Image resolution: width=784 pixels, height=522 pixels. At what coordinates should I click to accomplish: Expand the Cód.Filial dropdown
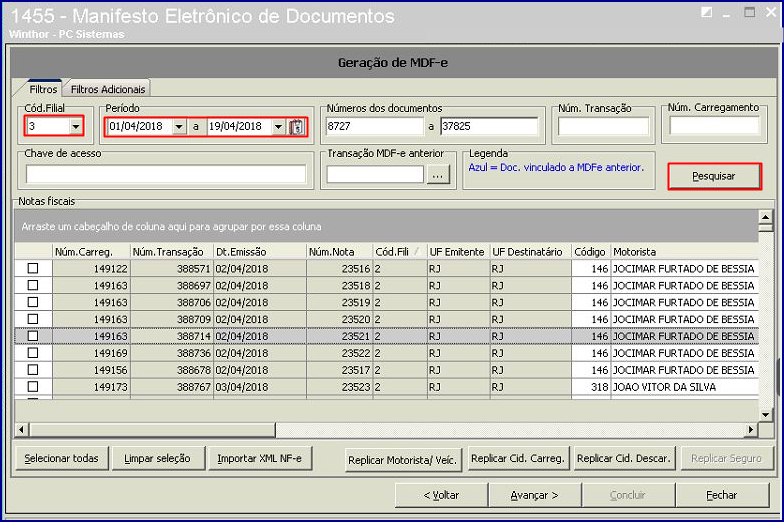(76, 126)
